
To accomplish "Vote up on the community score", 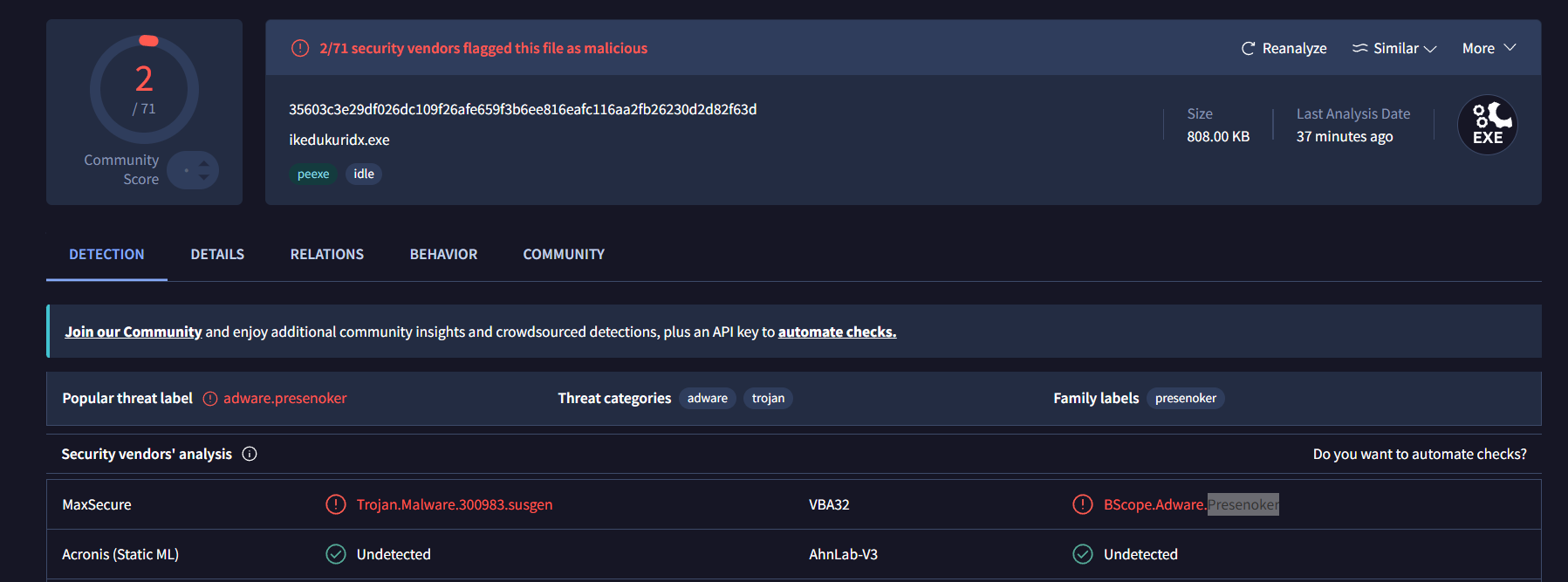I will (x=204, y=162).
